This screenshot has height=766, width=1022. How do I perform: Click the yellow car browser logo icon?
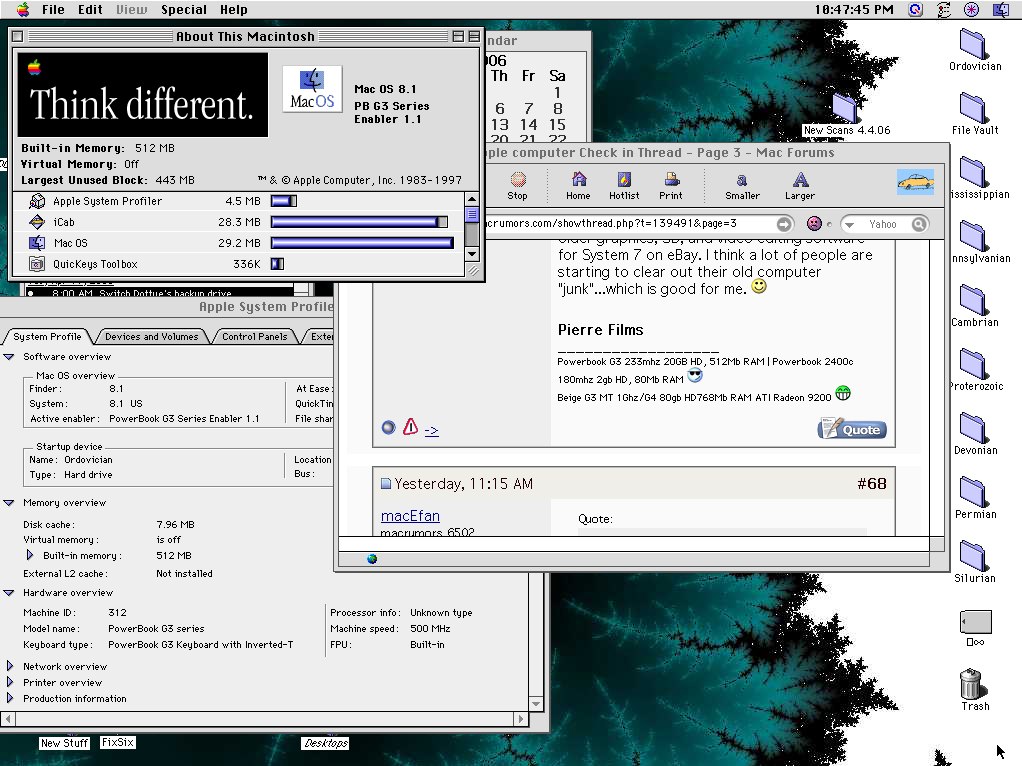[915, 181]
